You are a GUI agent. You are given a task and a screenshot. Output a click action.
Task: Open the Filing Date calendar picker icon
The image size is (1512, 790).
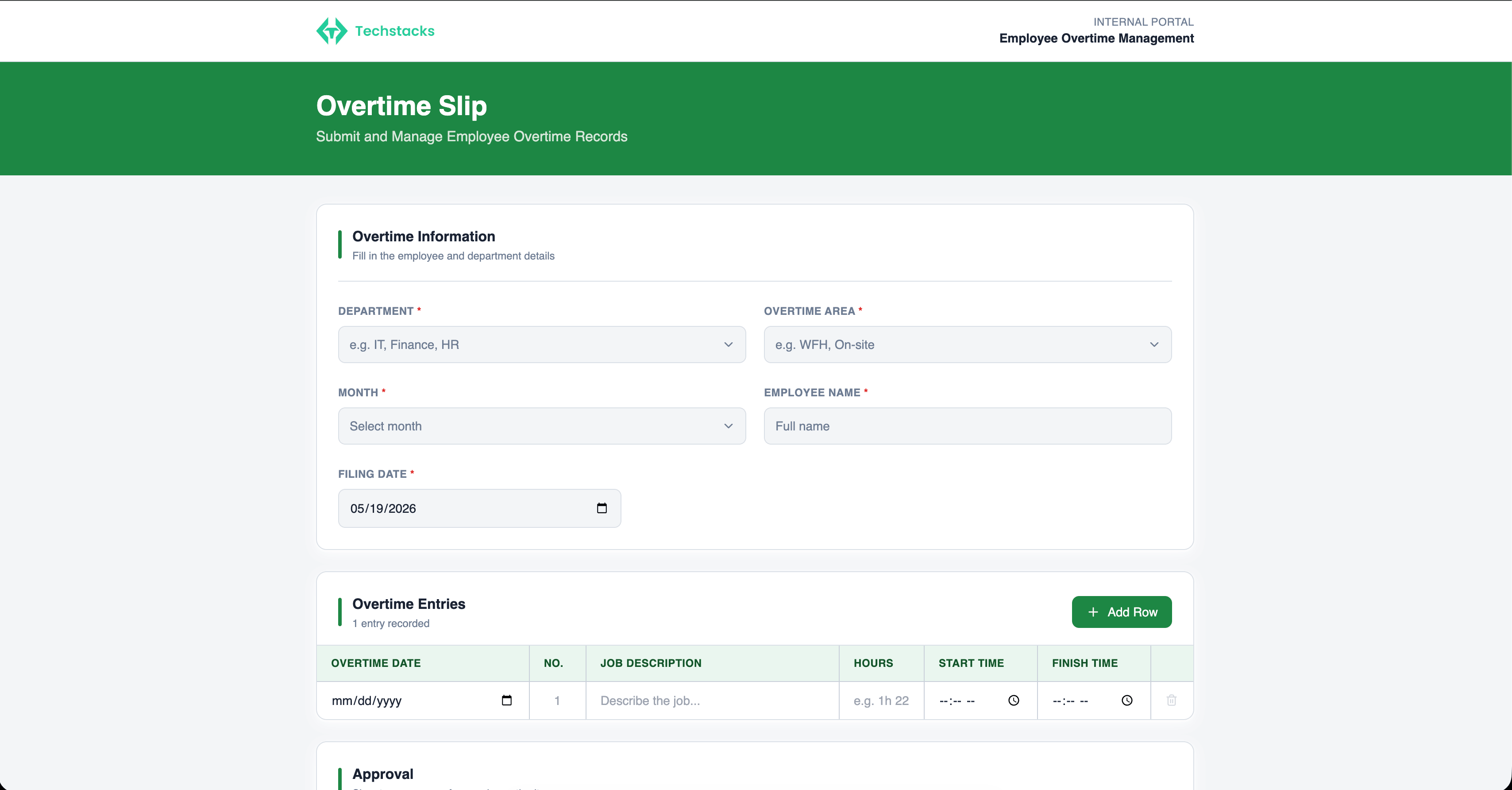pos(602,508)
